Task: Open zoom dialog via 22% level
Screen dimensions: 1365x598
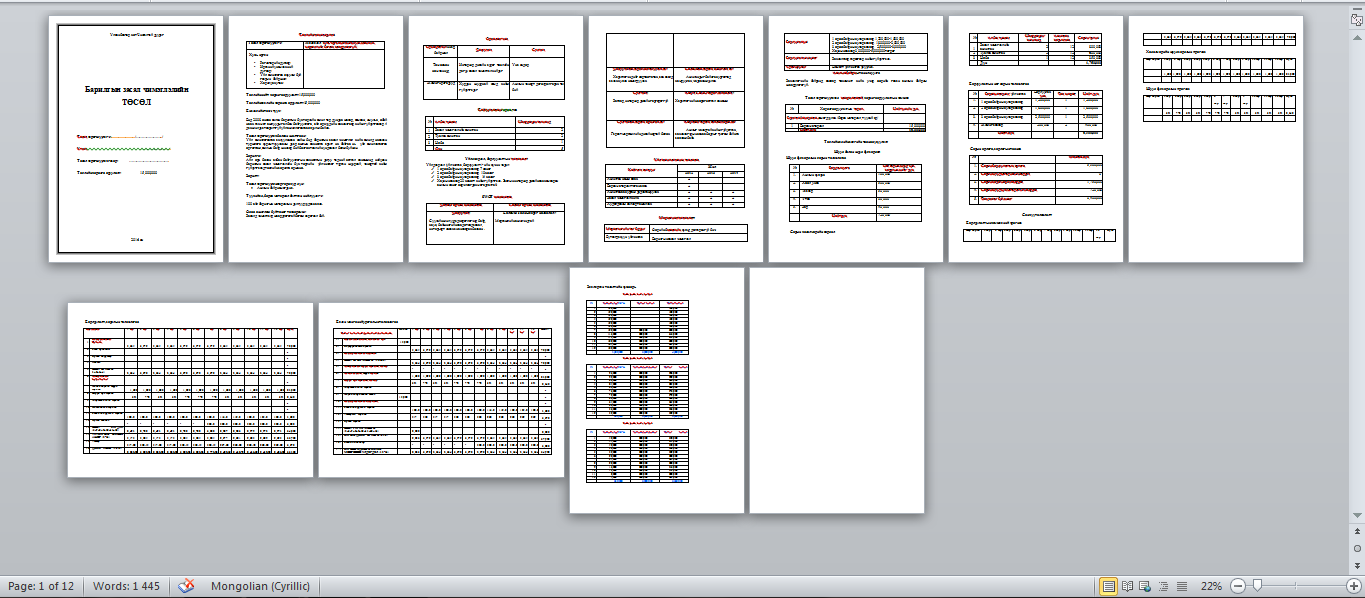Action: pyautogui.click(x=1211, y=586)
